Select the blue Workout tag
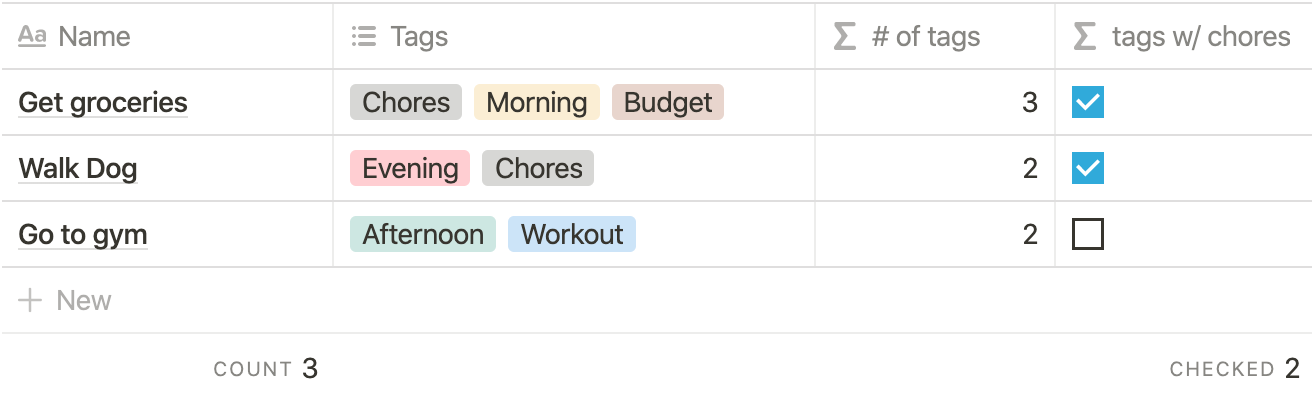This screenshot has width=1312, height=402. 572,234
